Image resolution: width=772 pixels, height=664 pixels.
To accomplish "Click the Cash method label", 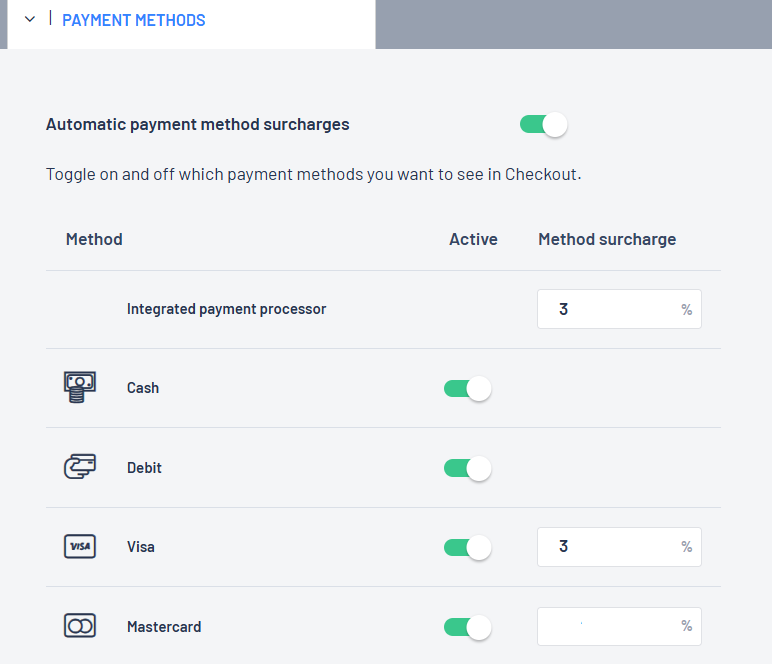I will pyautogui.click(x=143, y=388).
